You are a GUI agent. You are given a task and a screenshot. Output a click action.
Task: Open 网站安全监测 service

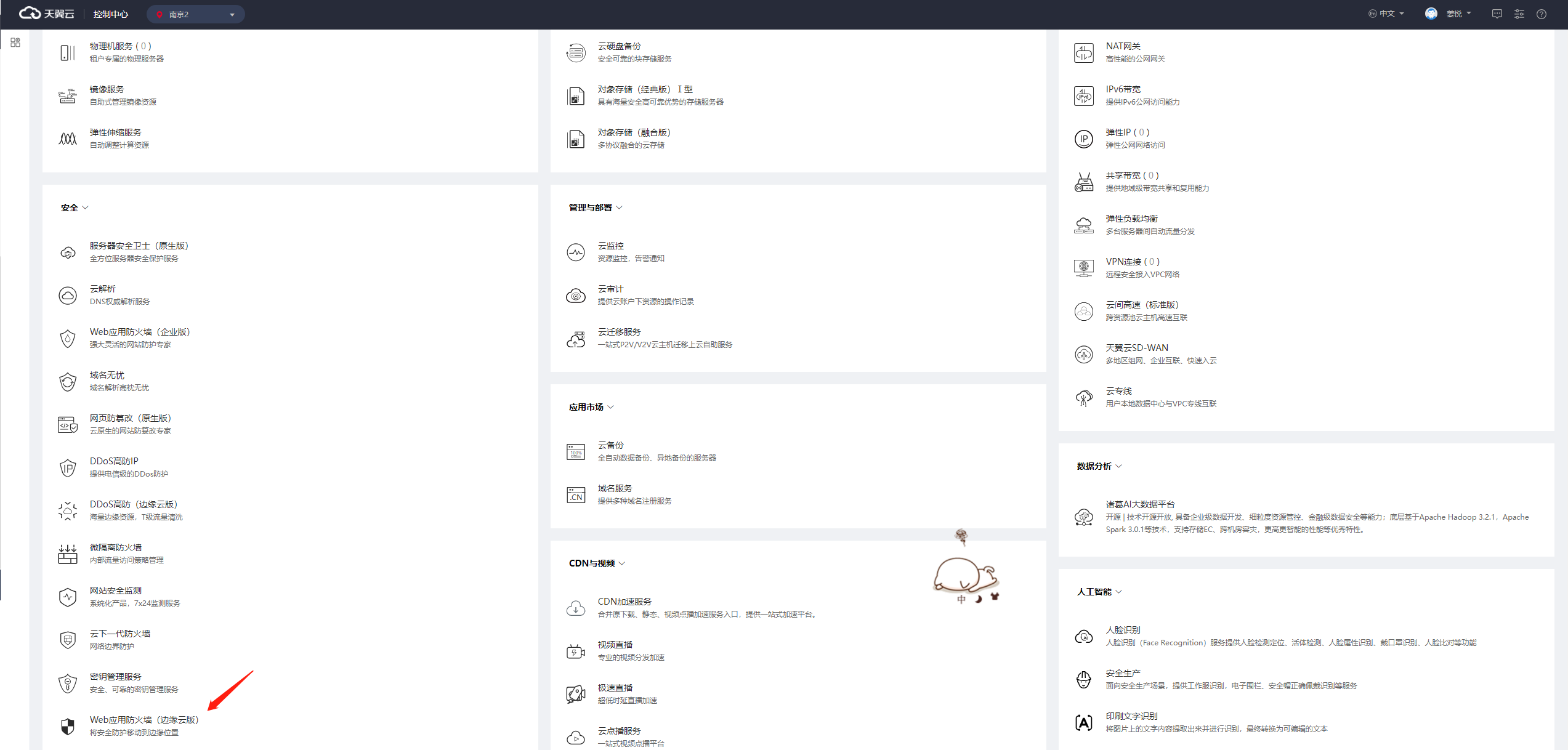tap(116, 591)
